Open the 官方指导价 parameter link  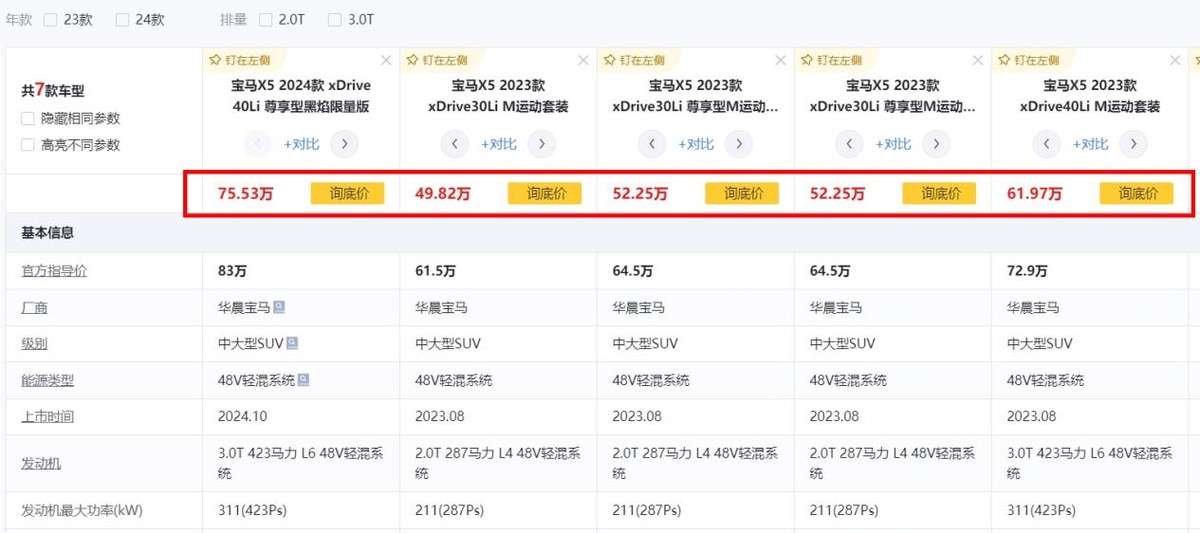pyautogui.click(x=54, y=271)
